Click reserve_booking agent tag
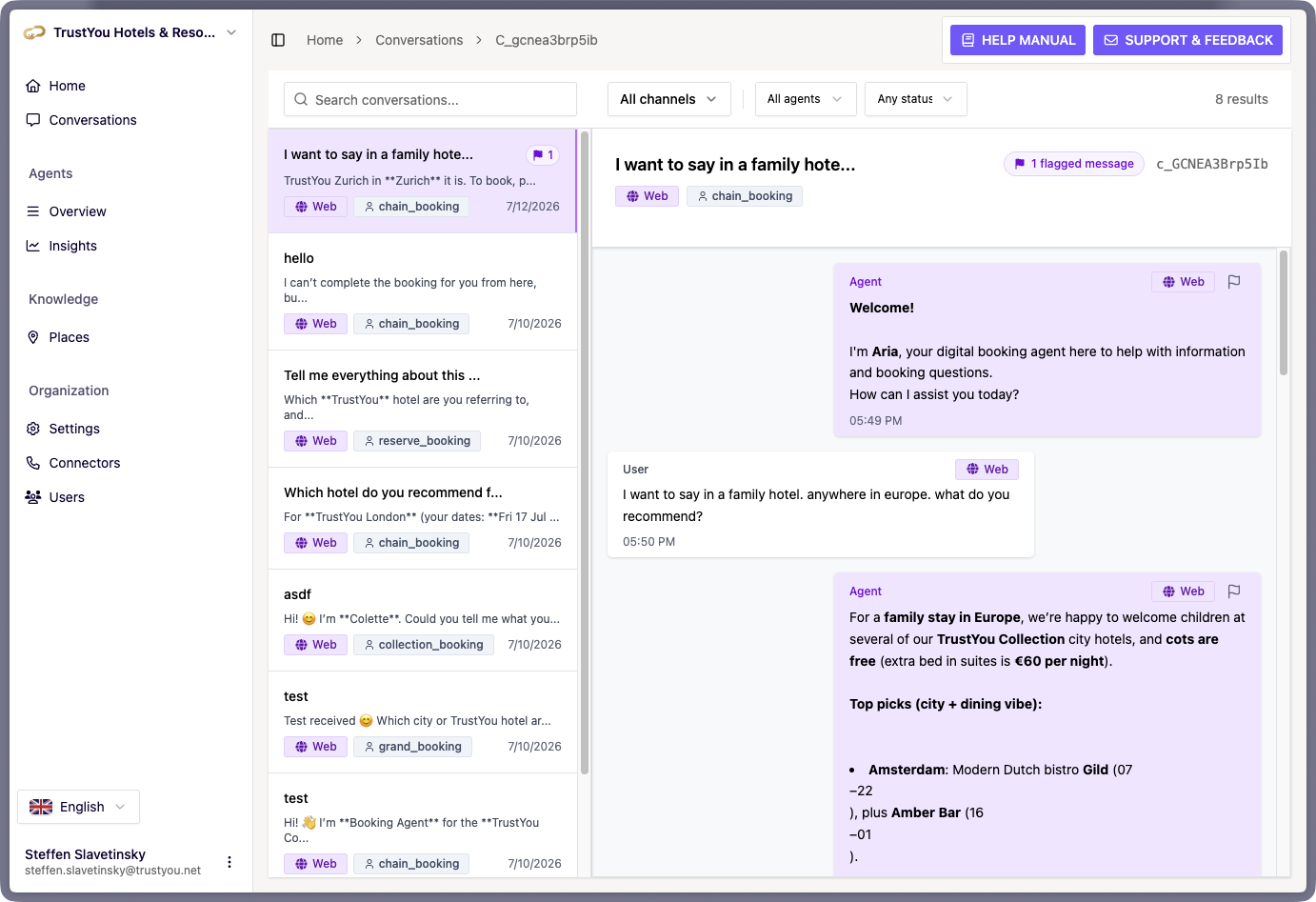The image size is (1316, 902). [x=417, y=441]
